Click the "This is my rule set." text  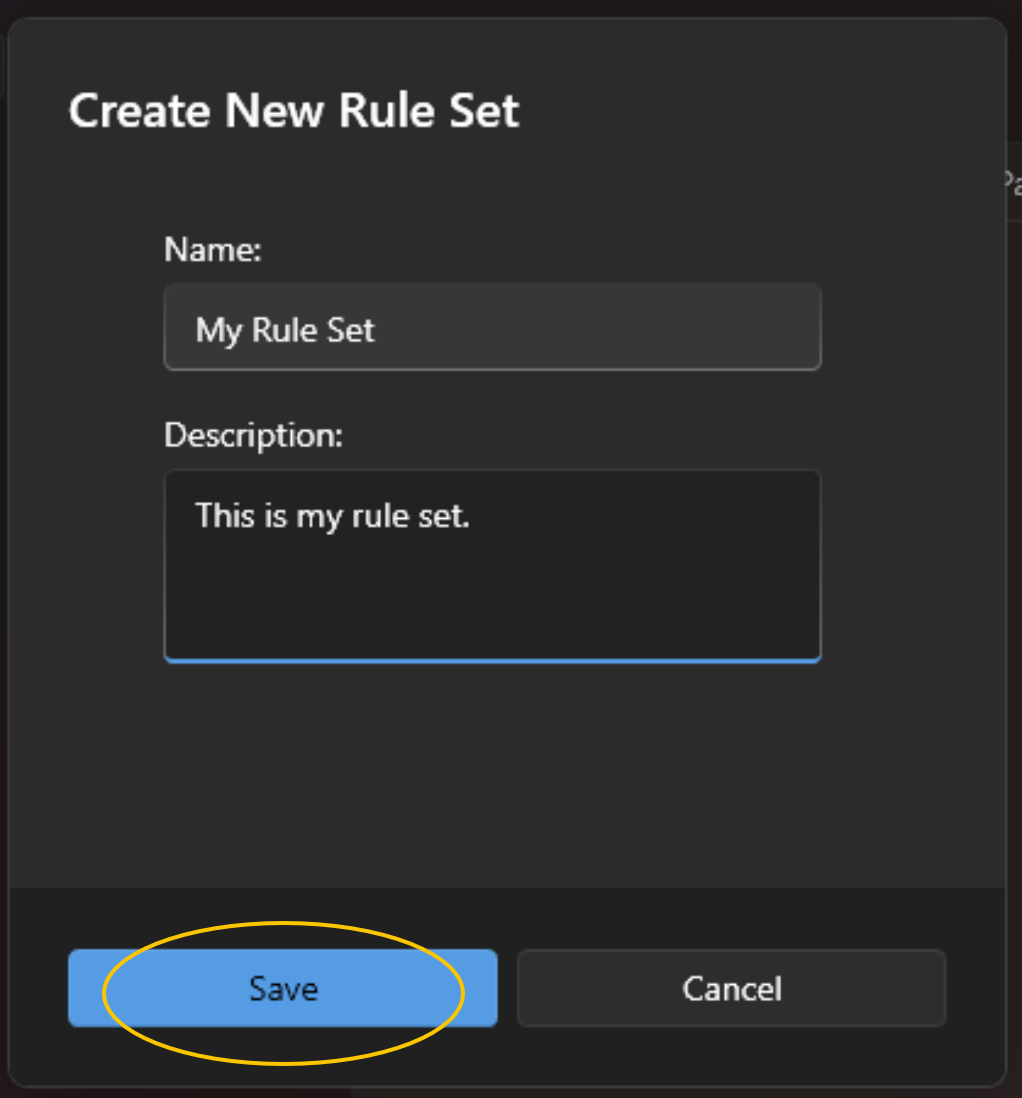click(x=332, y=516)
